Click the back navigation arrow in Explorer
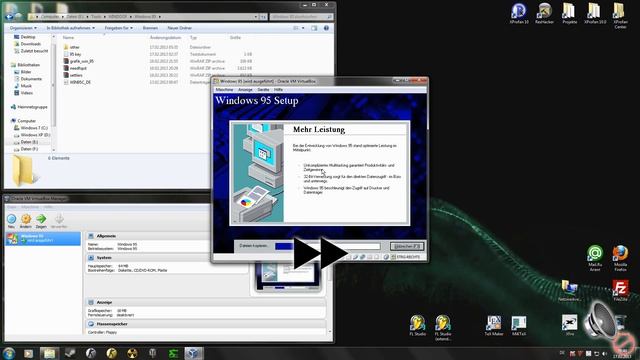Viewport: 640px width, 360px height. tap(9, 16)
